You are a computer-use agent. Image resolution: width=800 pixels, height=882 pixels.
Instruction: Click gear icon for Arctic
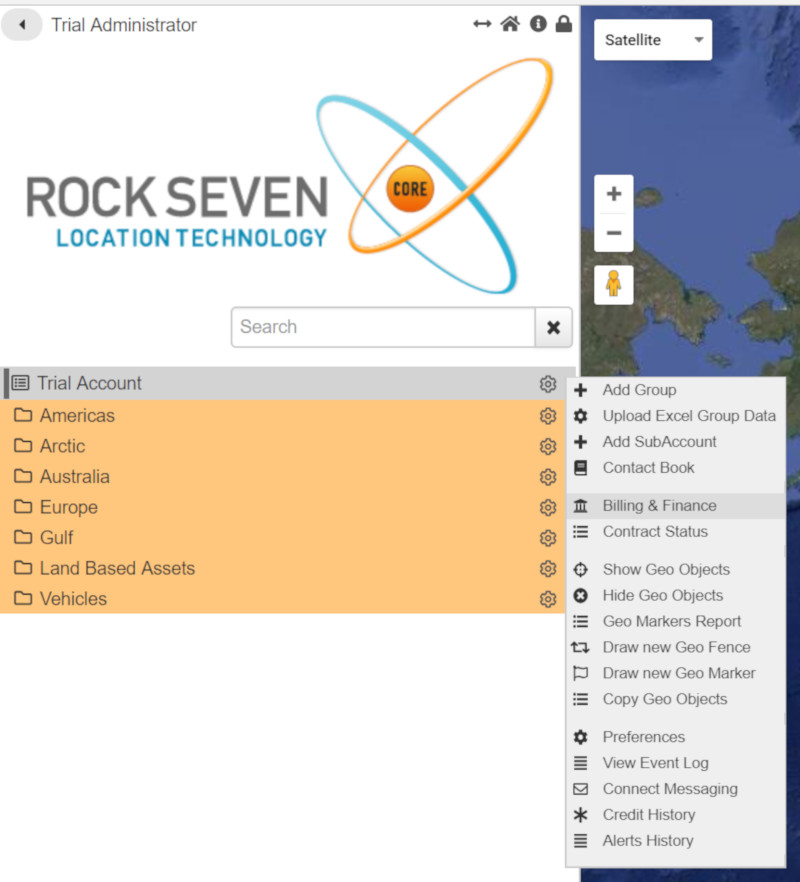pos(548,446)
